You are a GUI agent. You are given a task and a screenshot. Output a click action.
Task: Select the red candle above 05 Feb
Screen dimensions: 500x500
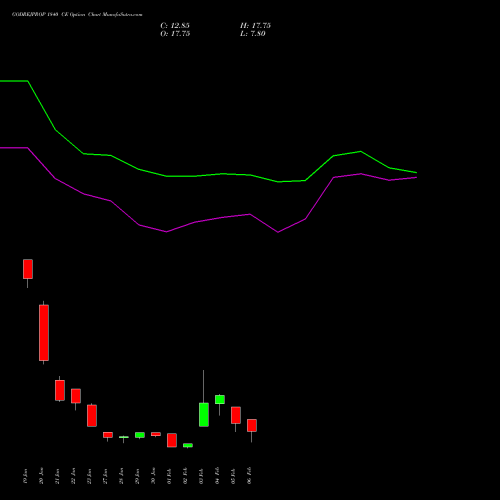[x=236, y=415]
